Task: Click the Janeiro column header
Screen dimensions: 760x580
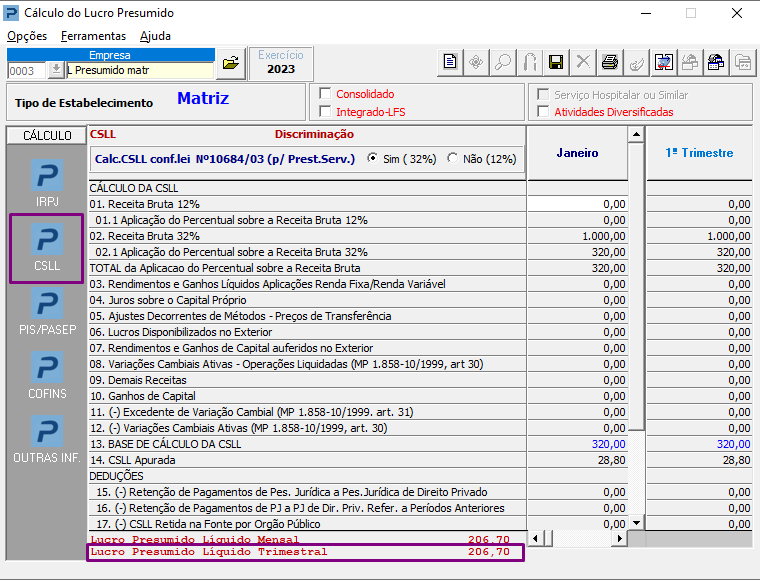Action: [577, 153]
